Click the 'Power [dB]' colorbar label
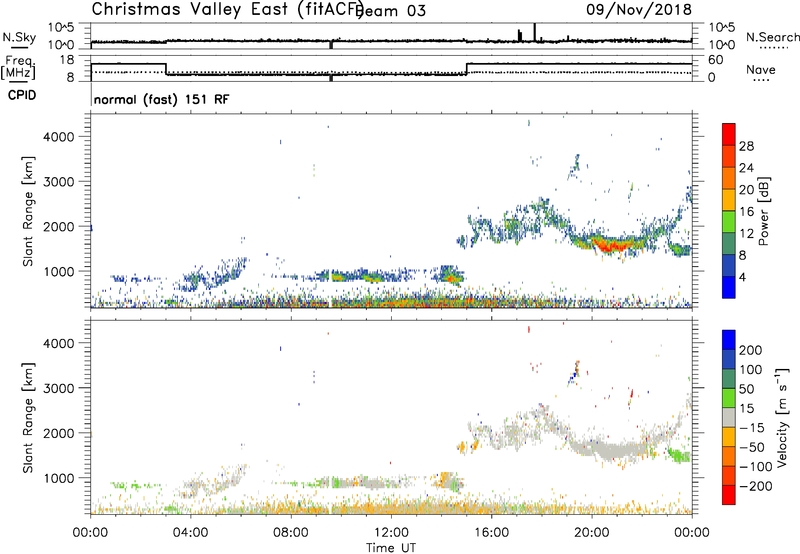 click(x=763, y=211)
